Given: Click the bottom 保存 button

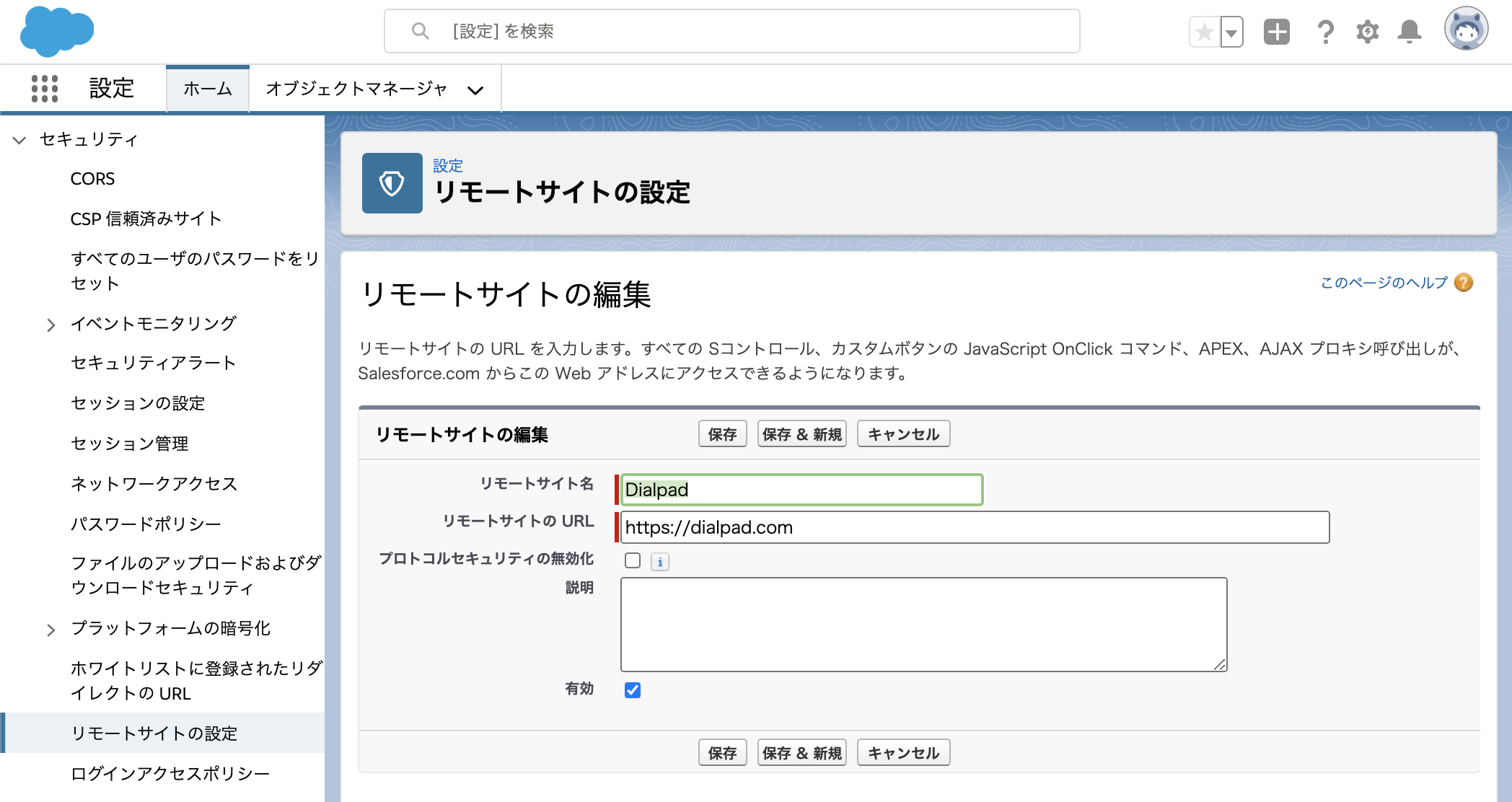Looking at the screenshot, I should (x=722, y=753).
